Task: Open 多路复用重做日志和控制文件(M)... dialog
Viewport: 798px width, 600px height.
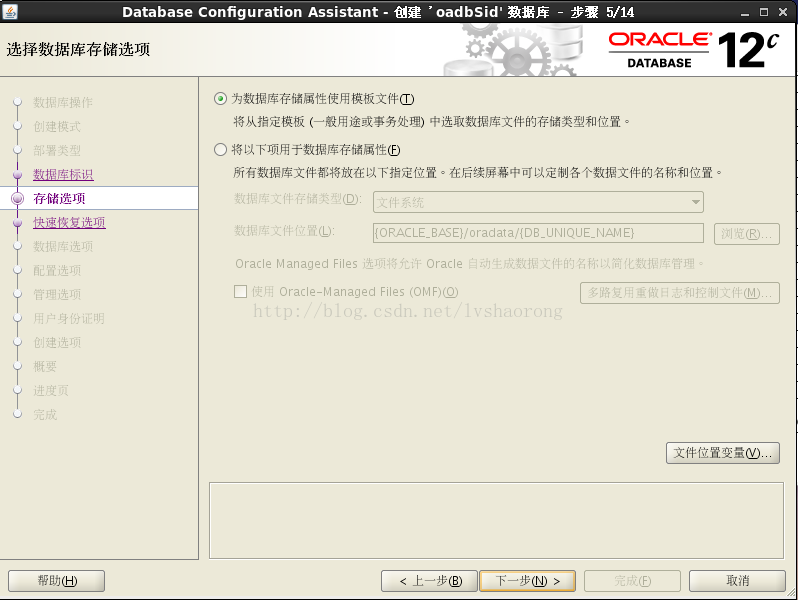Action: pyautogui.click(x=680, y=293)
